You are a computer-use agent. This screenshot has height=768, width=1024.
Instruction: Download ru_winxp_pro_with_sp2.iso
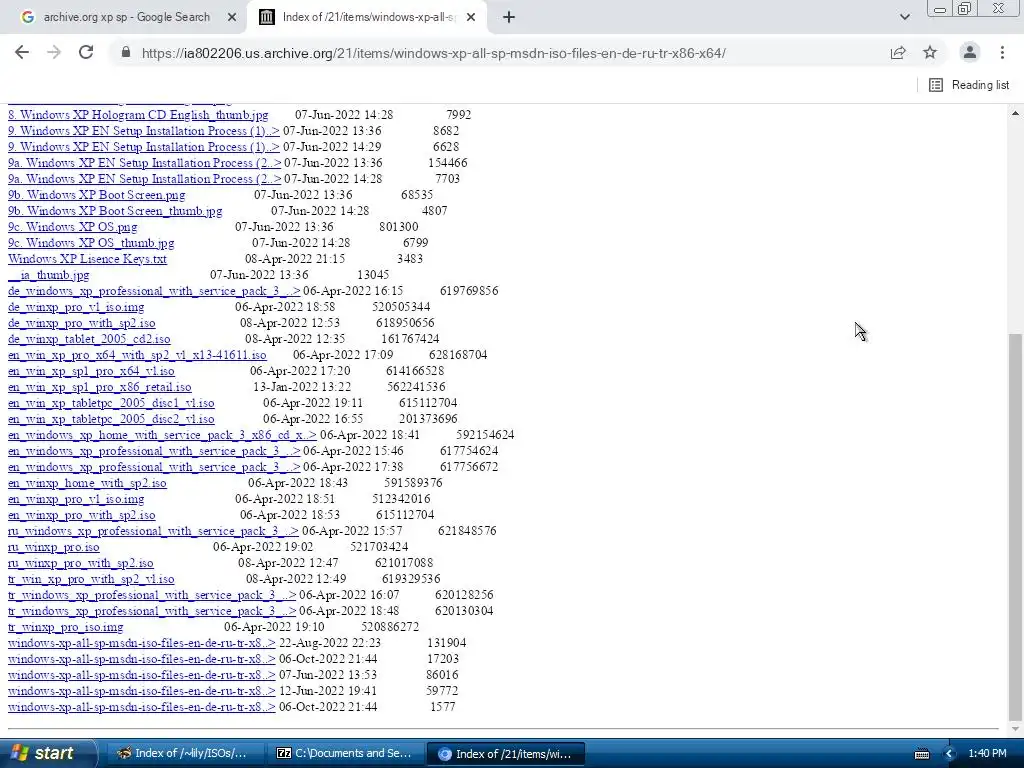pyautogui.click(x=80, y=563)
